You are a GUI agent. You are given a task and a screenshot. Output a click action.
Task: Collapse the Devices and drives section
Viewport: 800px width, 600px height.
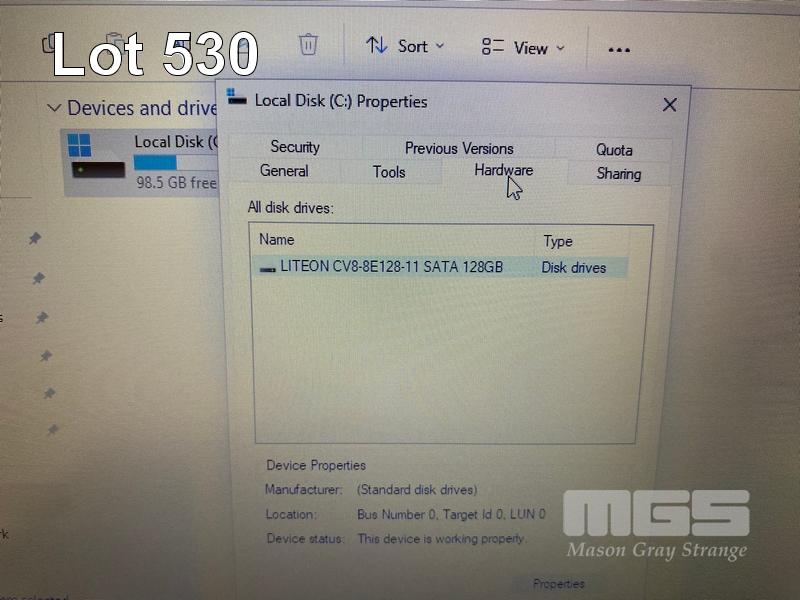pos(54,108)
